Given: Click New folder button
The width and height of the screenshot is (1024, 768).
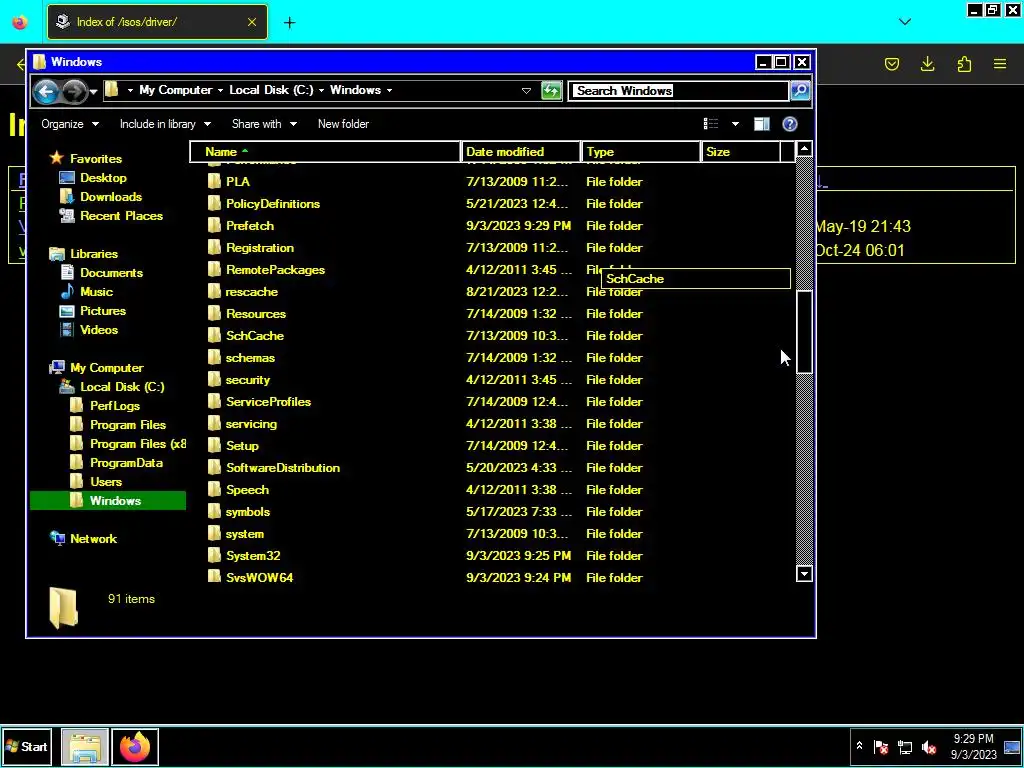Looking at the screenshot, I should pos(343,124).
